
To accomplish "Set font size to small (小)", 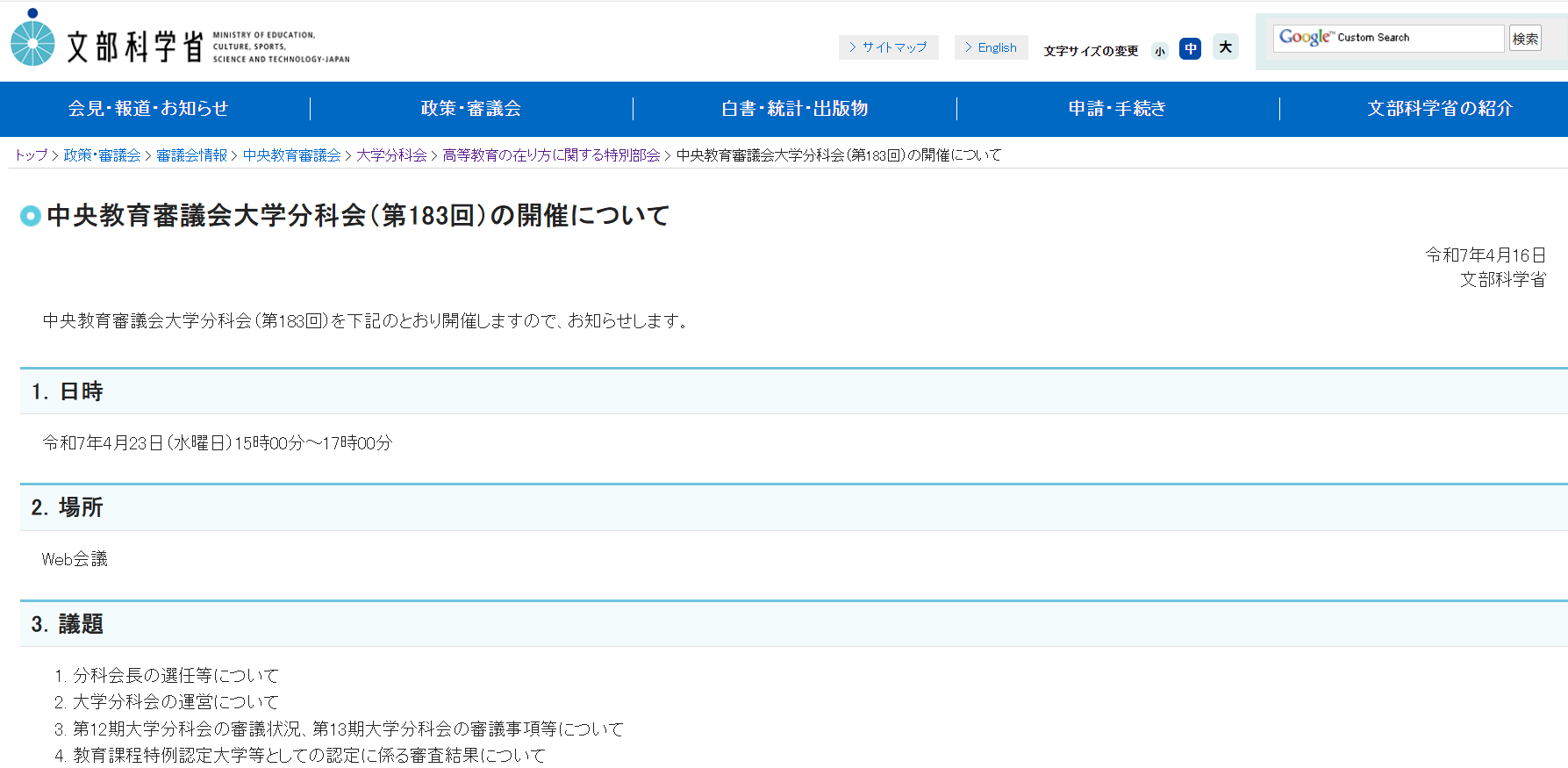I will [x=1160, y=51].
